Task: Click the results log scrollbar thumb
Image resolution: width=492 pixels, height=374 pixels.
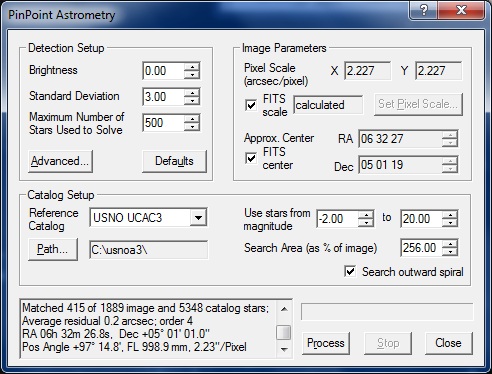Action: click(x=284, y=332)
